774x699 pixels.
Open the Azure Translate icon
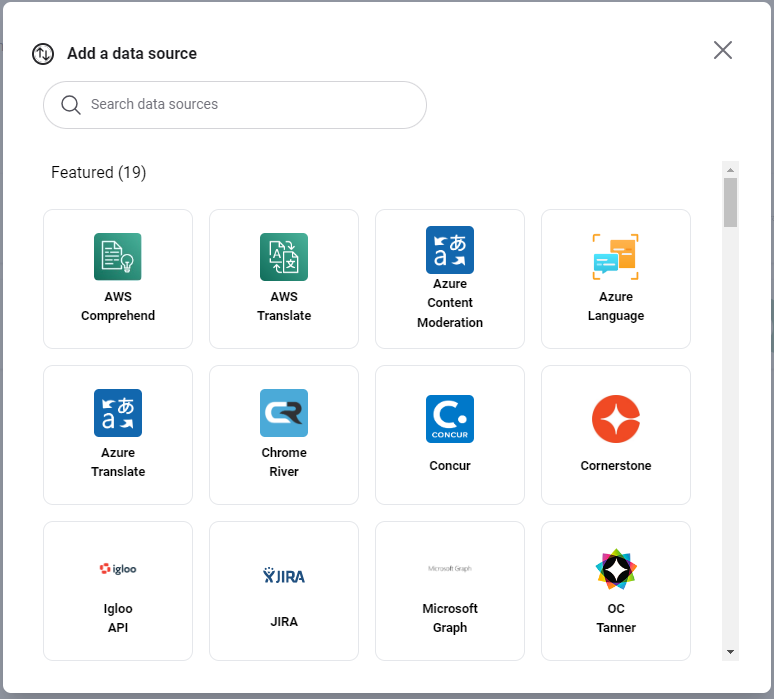point(117,413)
